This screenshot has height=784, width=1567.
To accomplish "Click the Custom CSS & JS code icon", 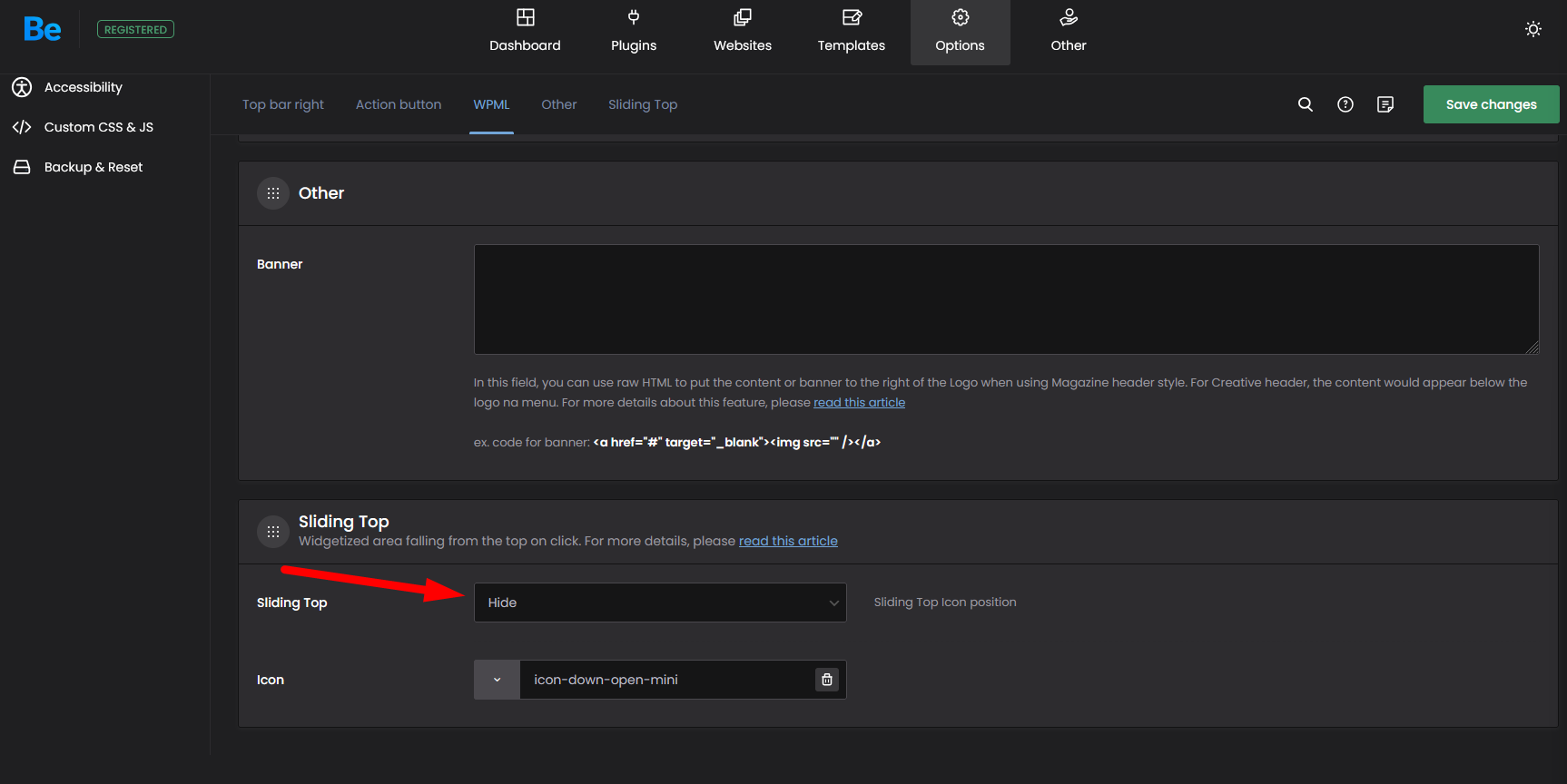I will [22, 127].
